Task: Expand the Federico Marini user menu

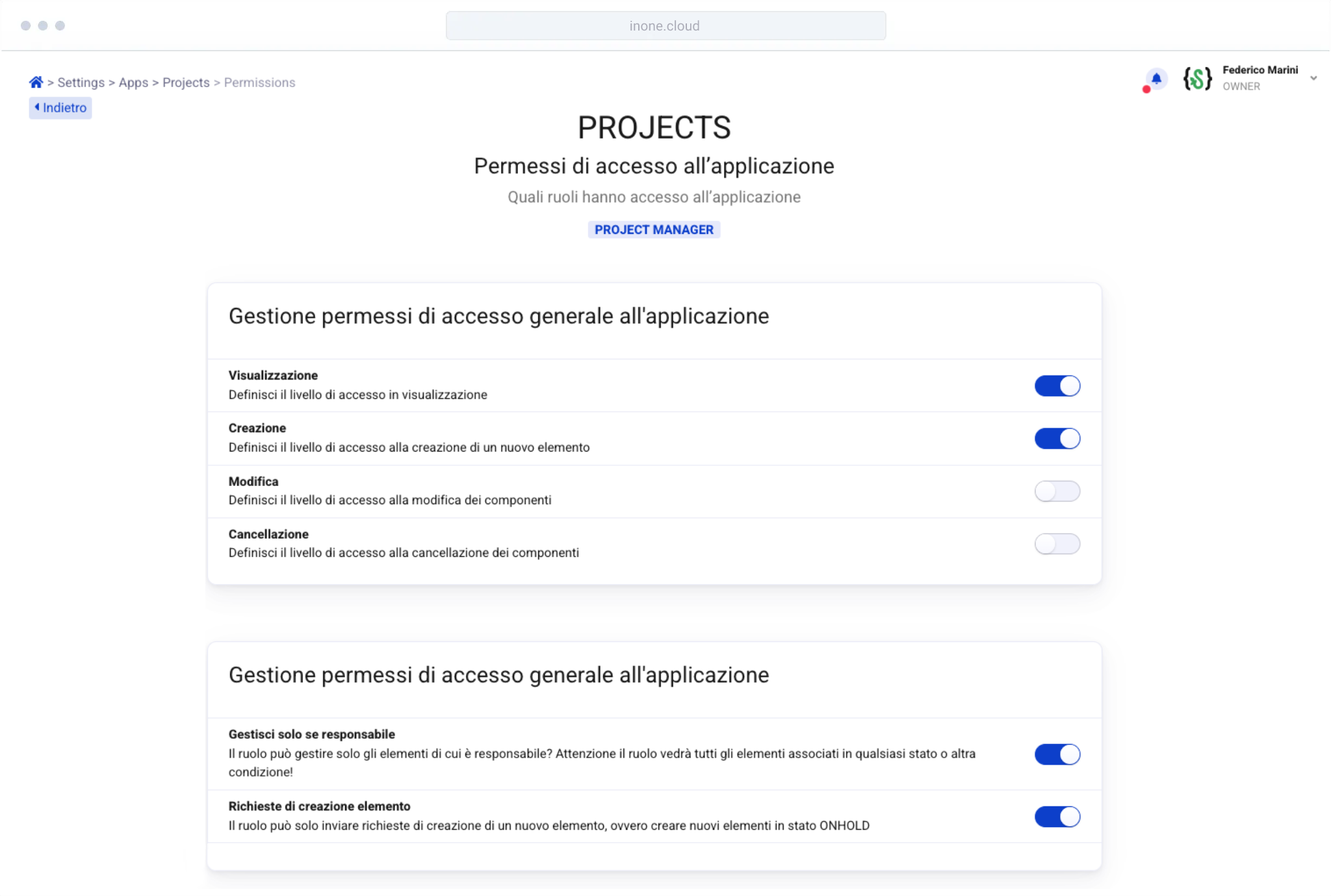Action: click(1313, 79)
